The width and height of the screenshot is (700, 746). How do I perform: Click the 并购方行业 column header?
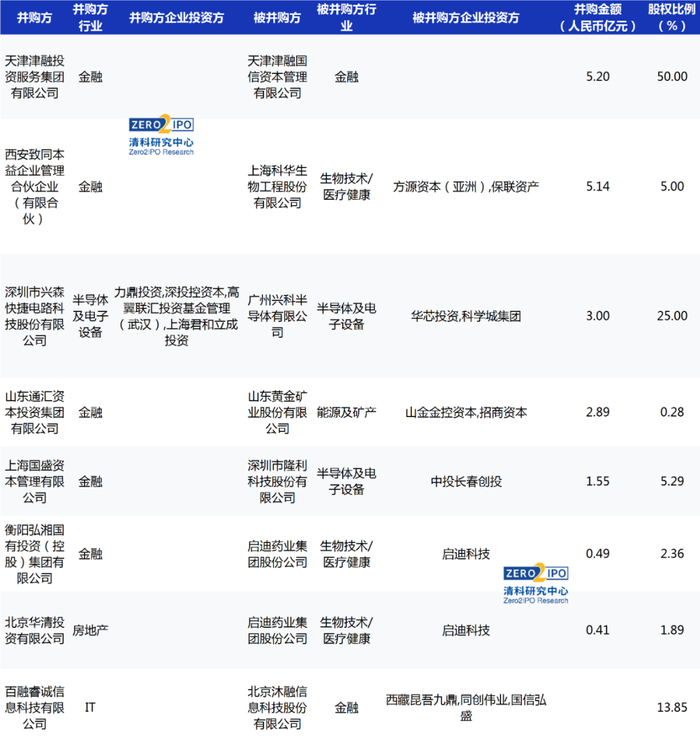coord(90,18)
